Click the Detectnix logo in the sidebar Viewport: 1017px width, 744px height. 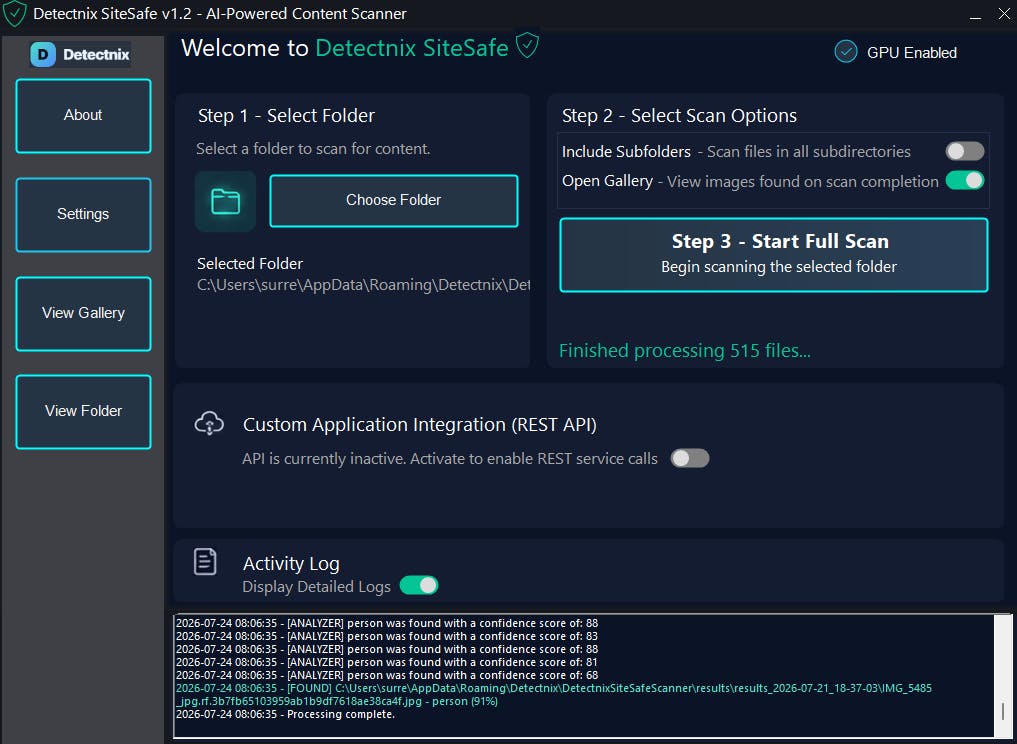(x=80, y=54)
